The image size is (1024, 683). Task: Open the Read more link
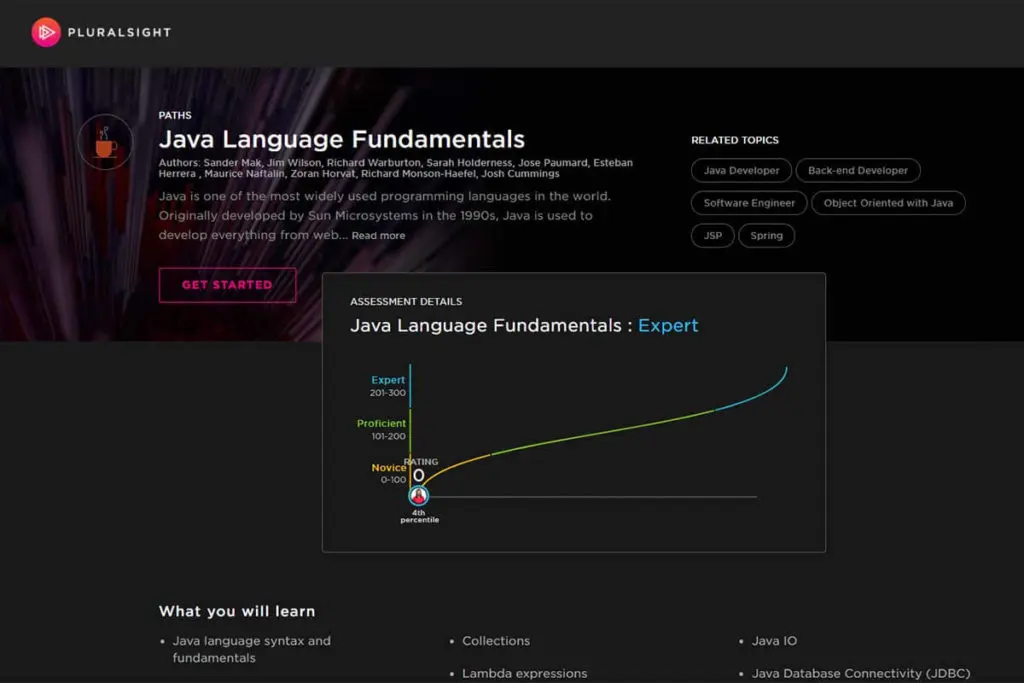click(378, 235)
